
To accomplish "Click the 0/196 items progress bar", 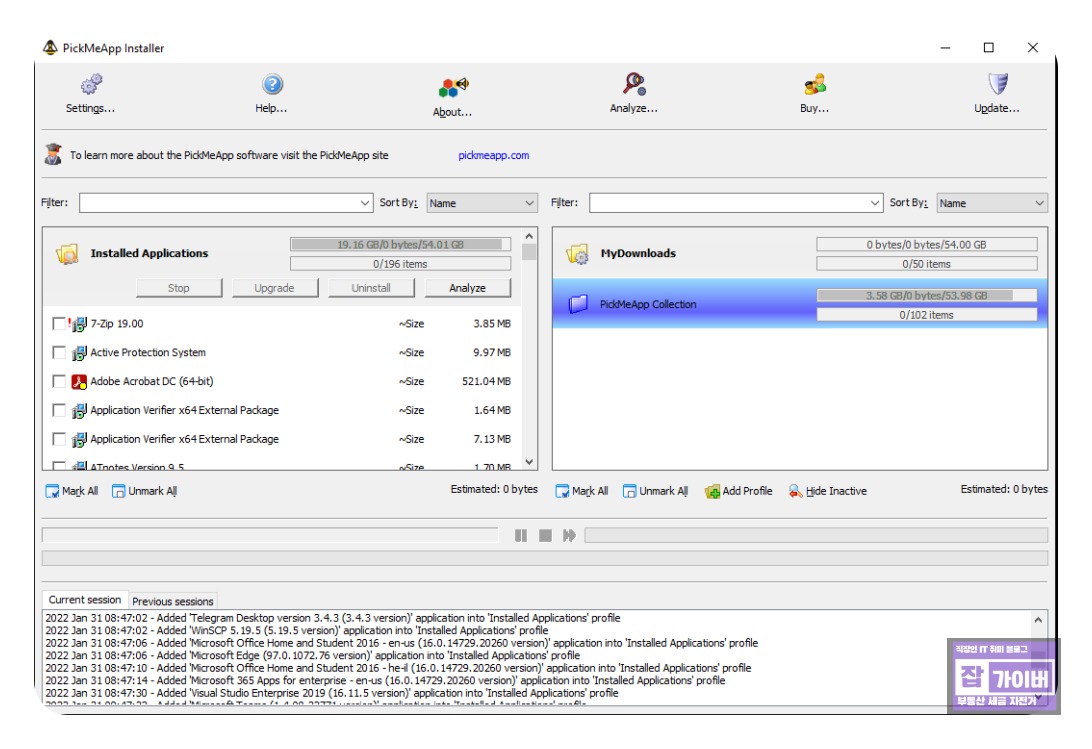I will pyautogui.click(x=400, y=264).
